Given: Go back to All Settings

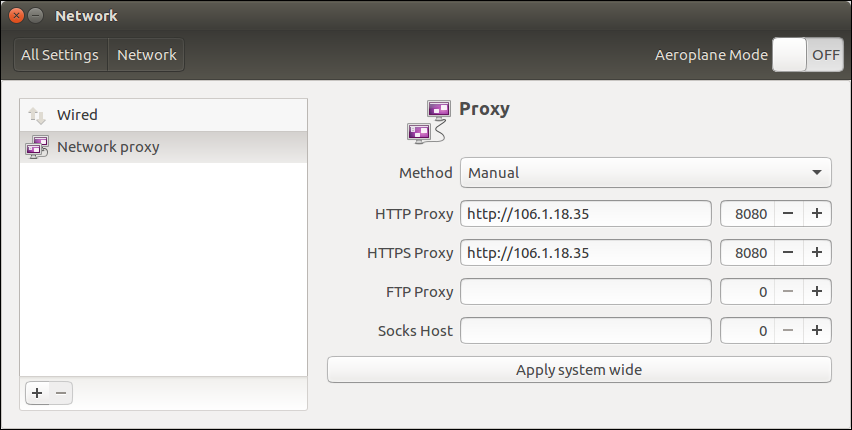Looking at the screenshot, I should point(60,55).
